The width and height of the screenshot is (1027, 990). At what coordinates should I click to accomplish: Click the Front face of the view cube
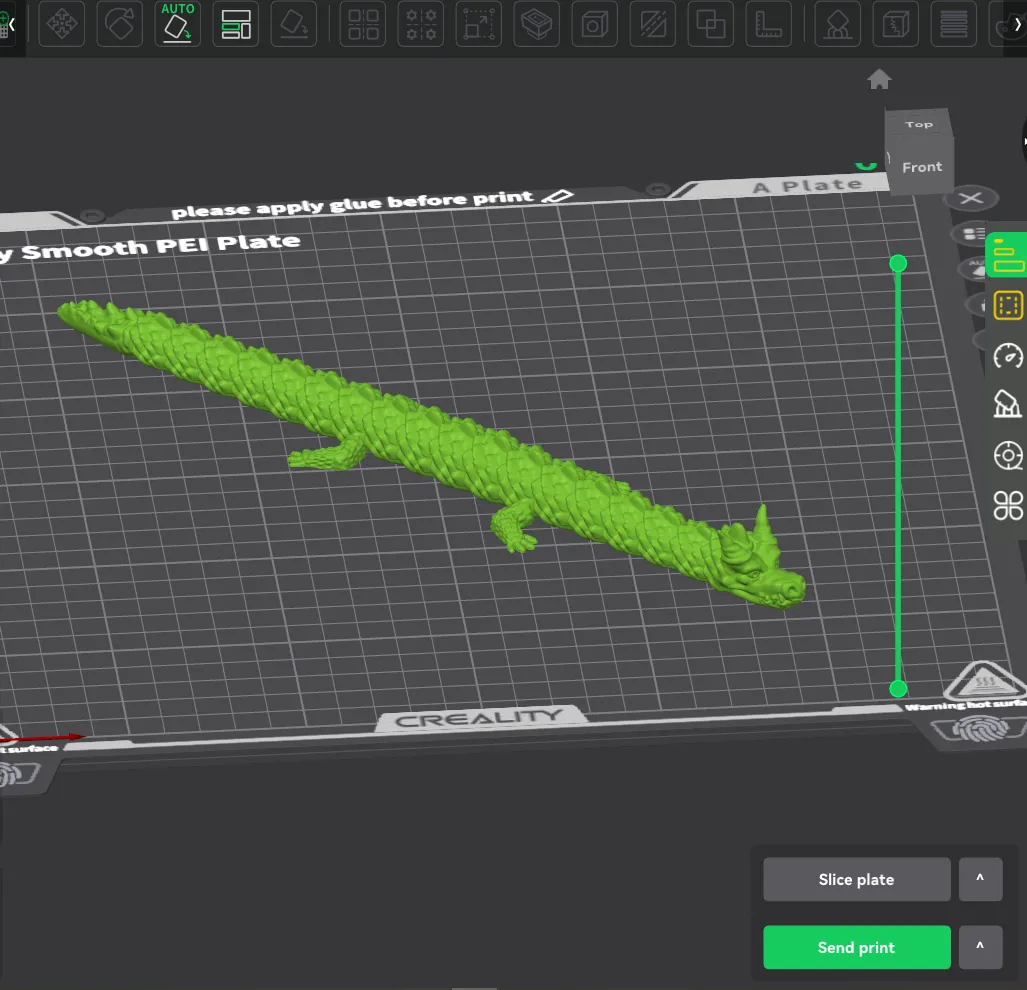[x=921, y=167]
